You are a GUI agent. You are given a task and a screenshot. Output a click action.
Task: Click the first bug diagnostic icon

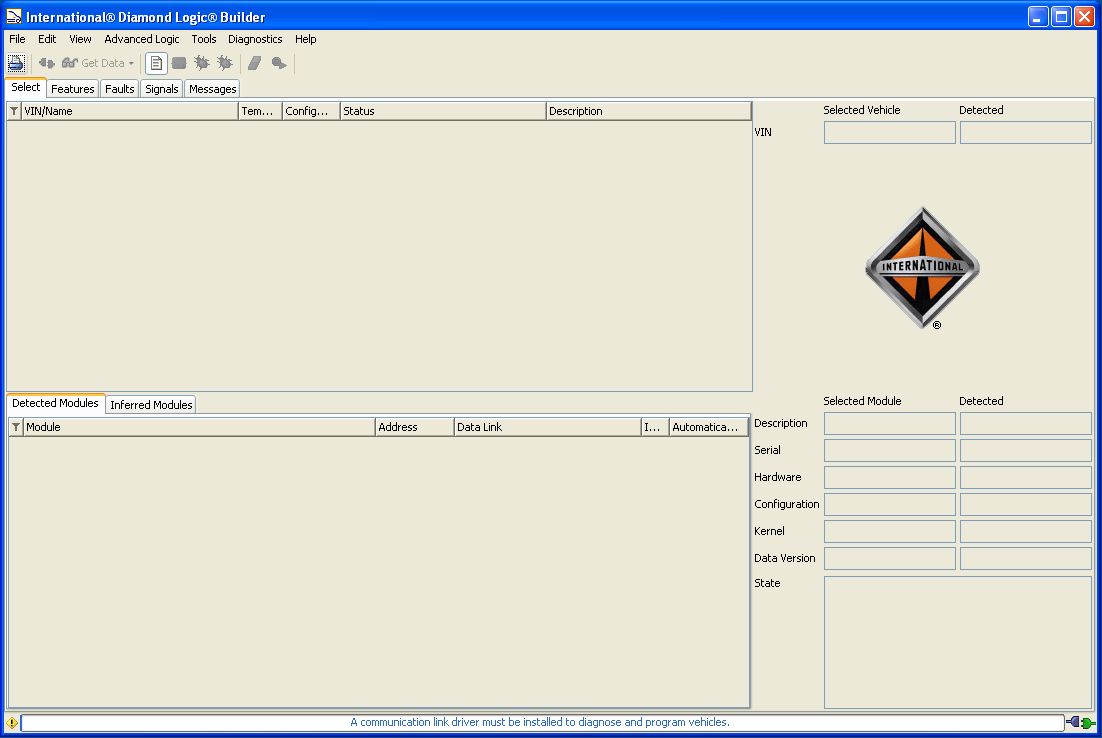click(x=202, y=63)
